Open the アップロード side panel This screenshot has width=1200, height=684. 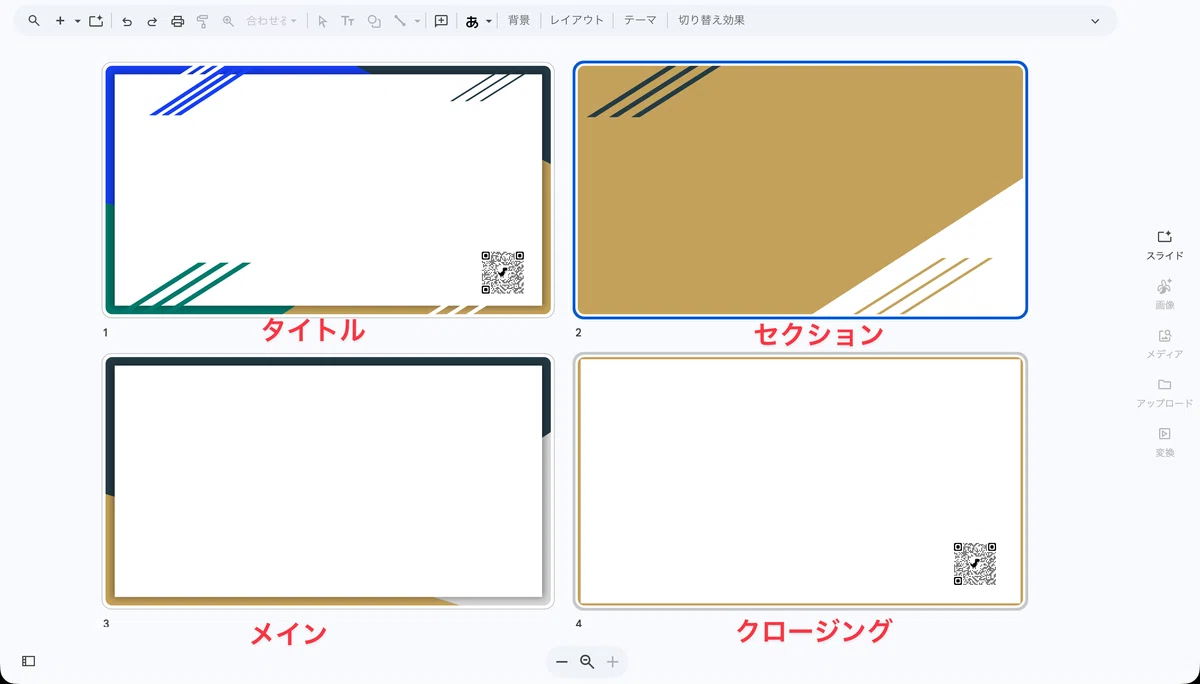click(x=1164, y=393)
